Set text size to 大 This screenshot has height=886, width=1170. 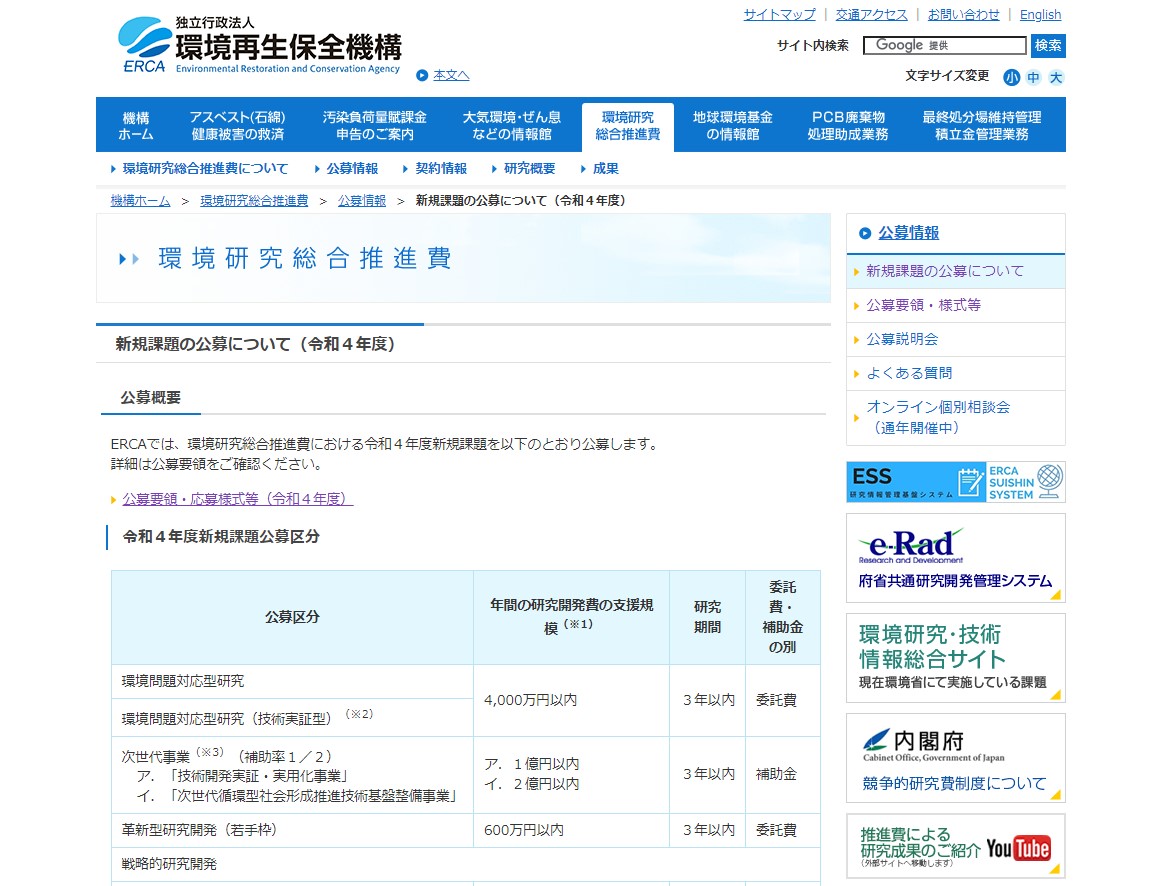tap(1056, 77)
